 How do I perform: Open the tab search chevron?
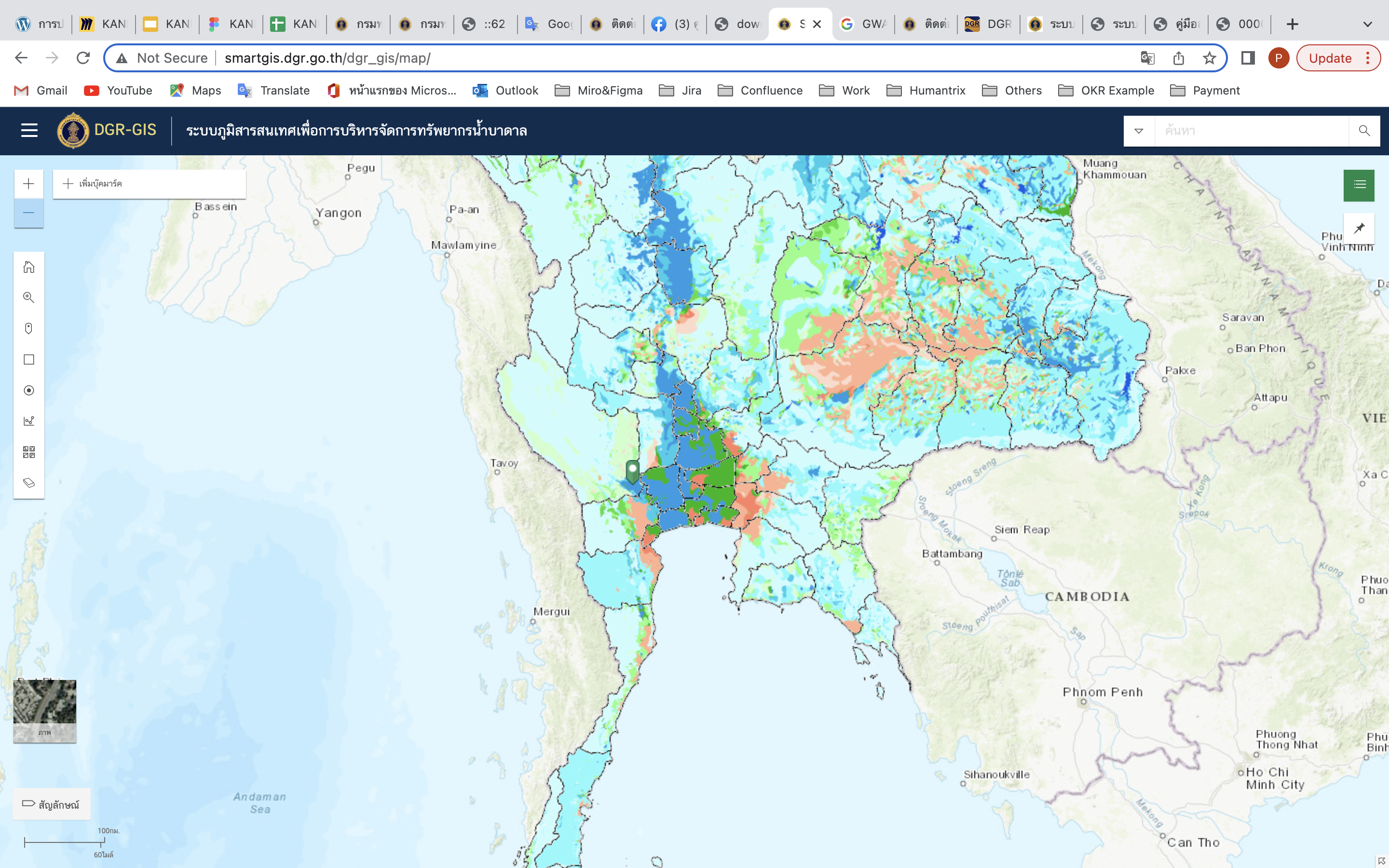(1368, 24)
